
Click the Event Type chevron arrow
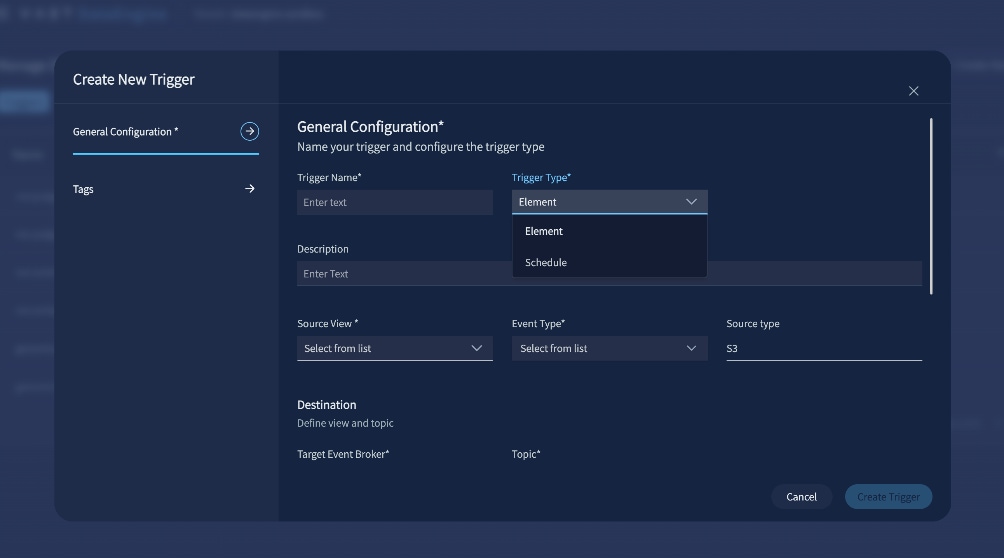[x=691, y=349]
